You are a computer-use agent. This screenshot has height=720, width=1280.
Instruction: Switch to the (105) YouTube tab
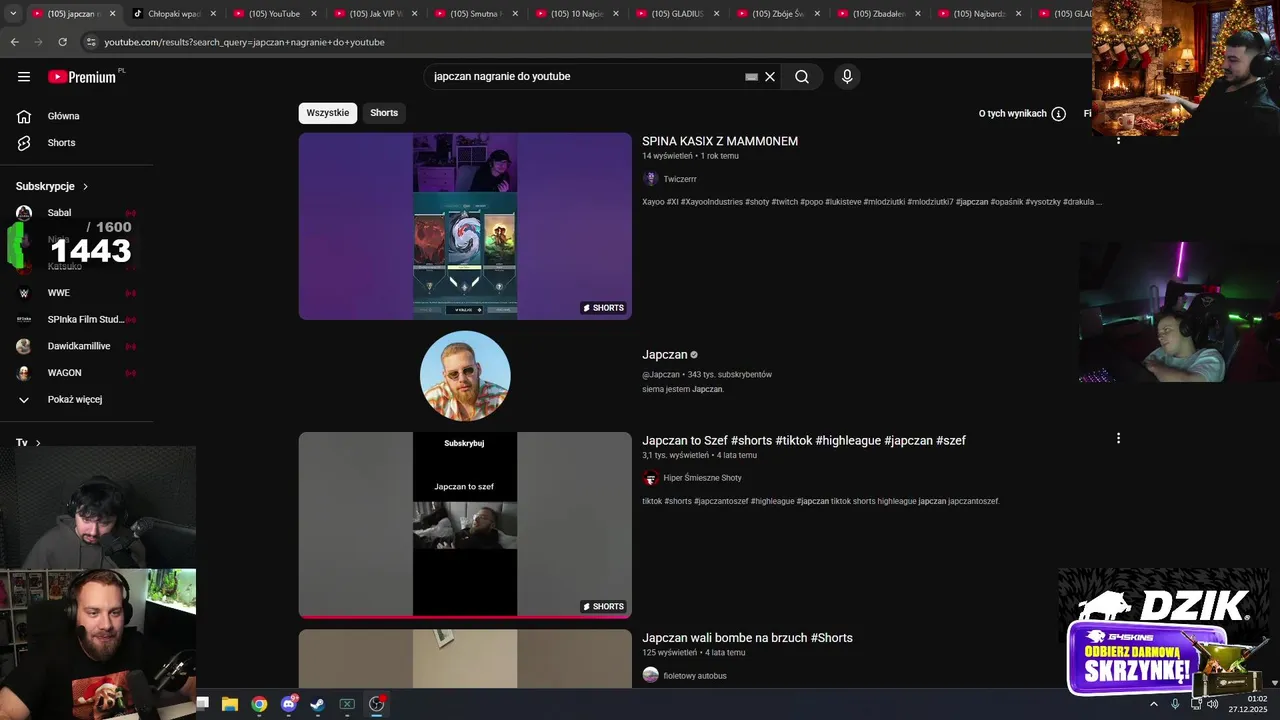coord(275,14)
